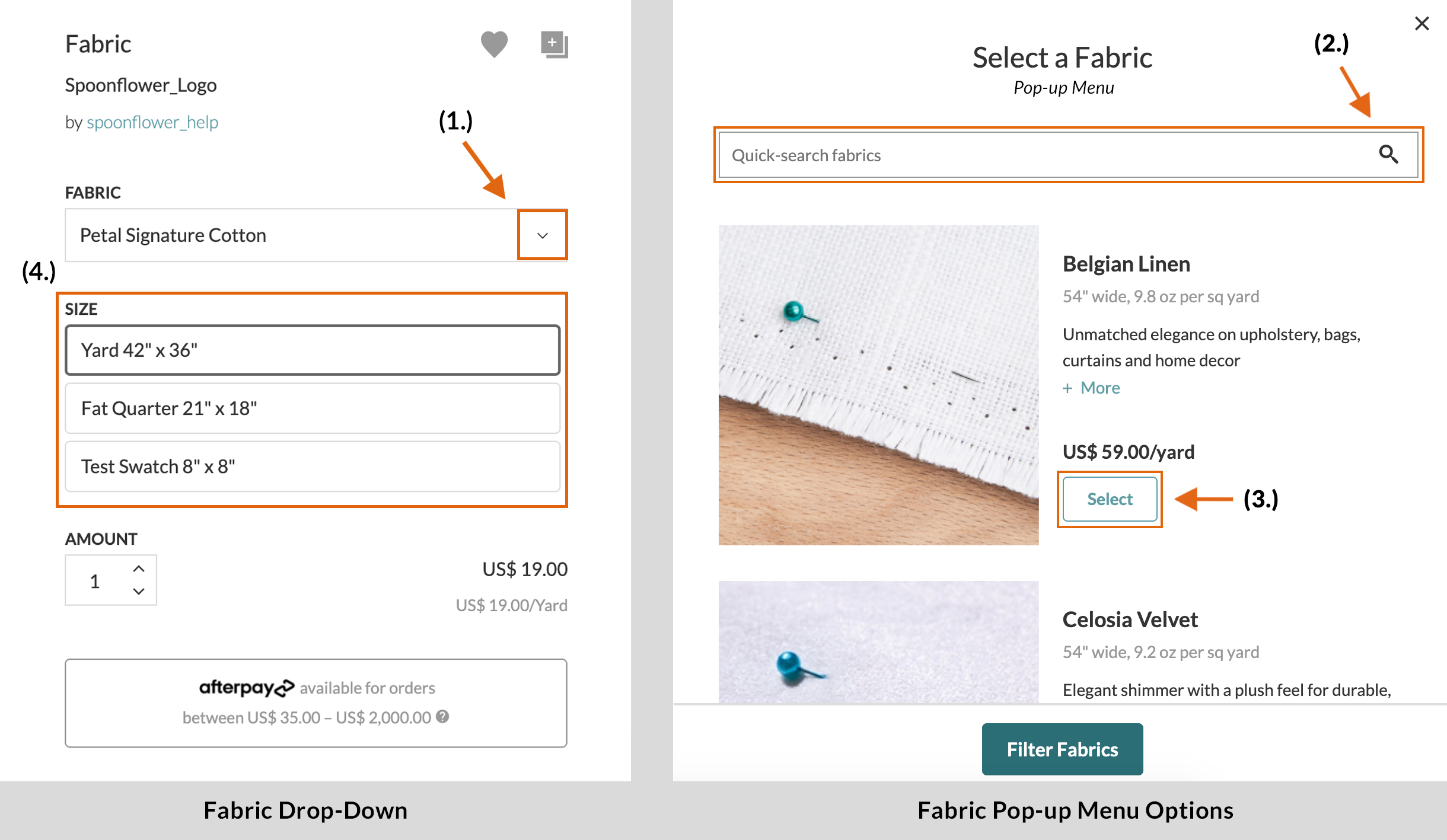This screenshot has height=840, width=1447.
Task: Select Fat Quarter 21" x 18" size
Action: pos(314,407)
